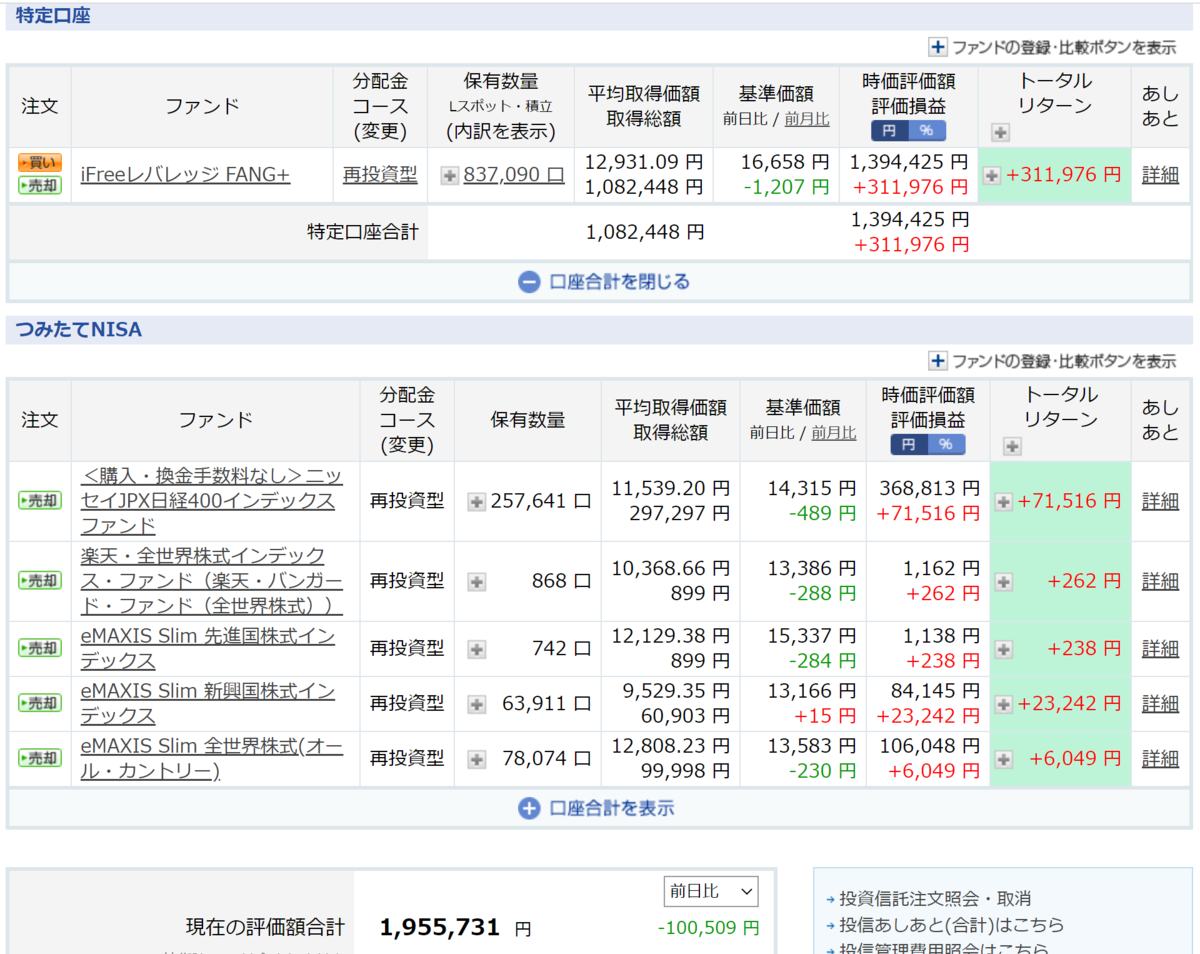The width and height of the screenshot is (1200, 954).
Task: Open the 前日比 dropdown near total valuation
Action: (x=711, y=891)
